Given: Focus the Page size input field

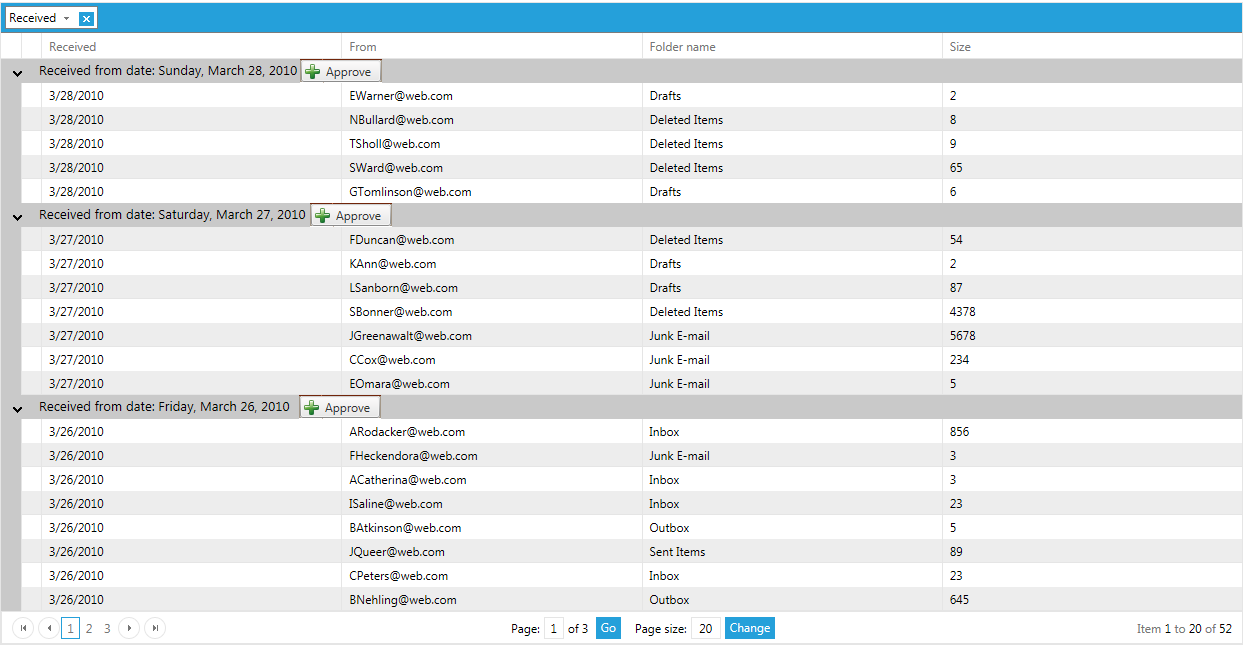Looking at the screenshot, I should click(706, 628).
